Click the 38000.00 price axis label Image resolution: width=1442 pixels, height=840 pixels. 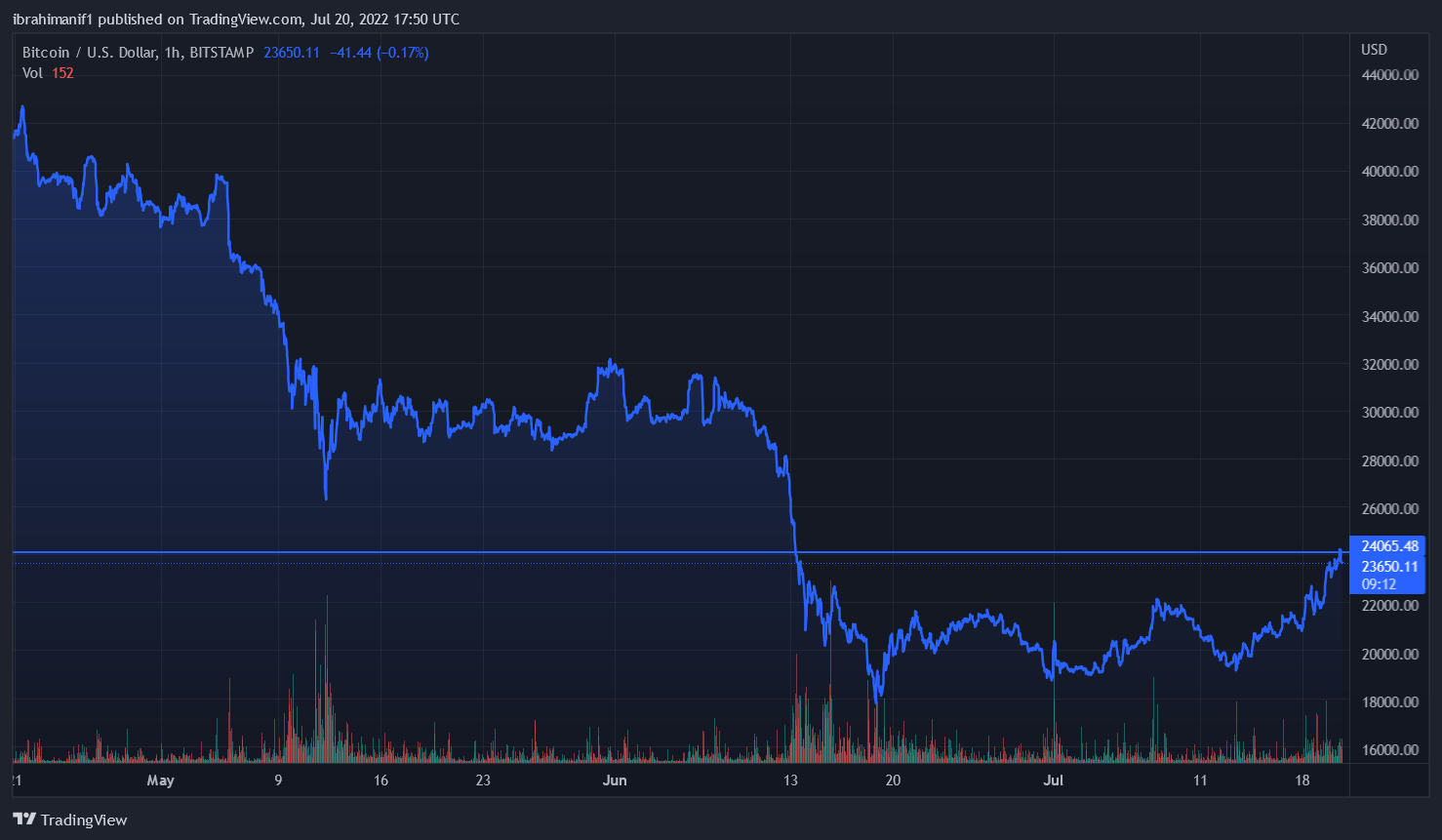click(1390, 220)
